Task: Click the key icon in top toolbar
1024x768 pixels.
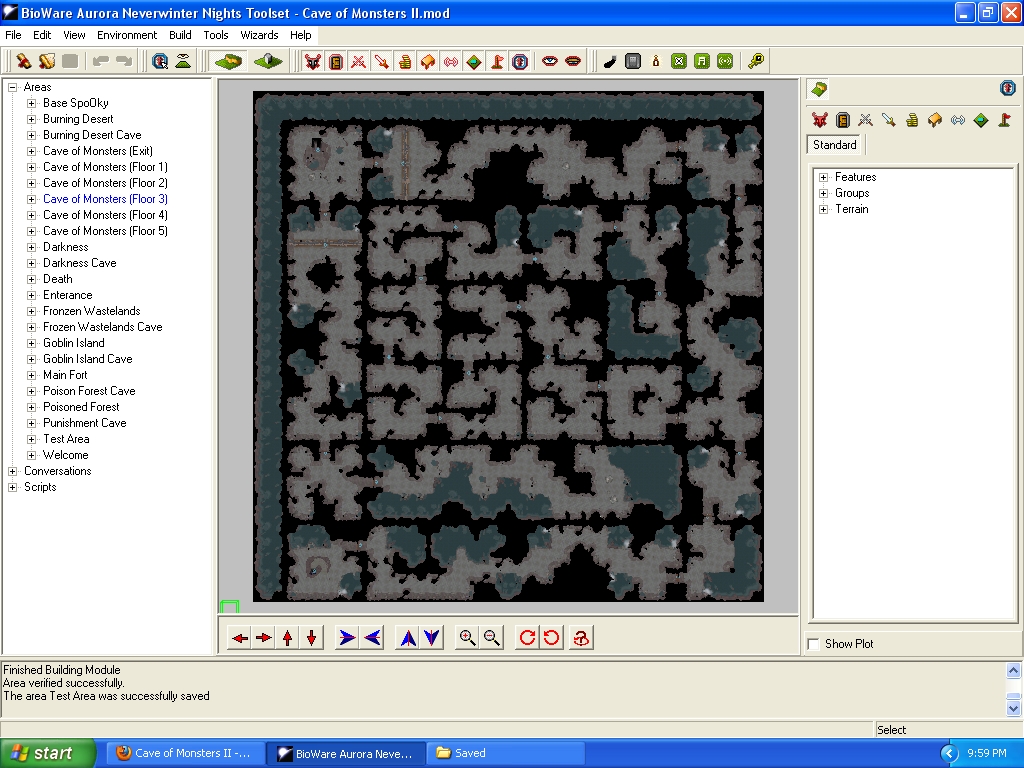Action: [756, 61]
